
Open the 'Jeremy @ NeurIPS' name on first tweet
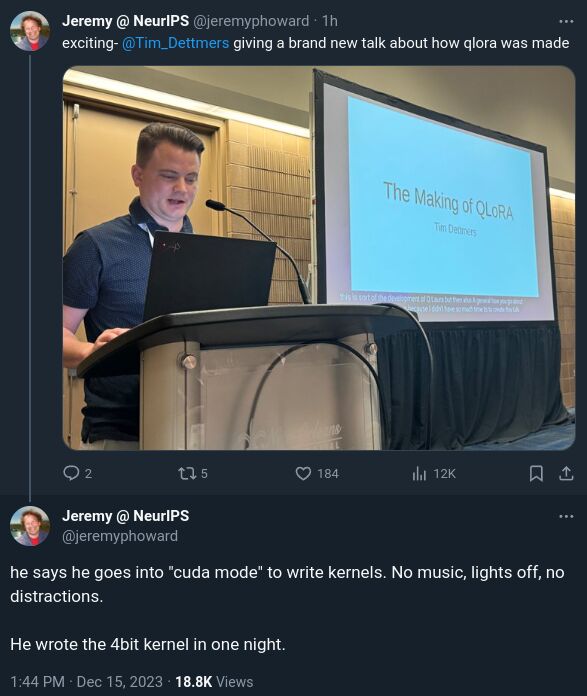(125, 21)
